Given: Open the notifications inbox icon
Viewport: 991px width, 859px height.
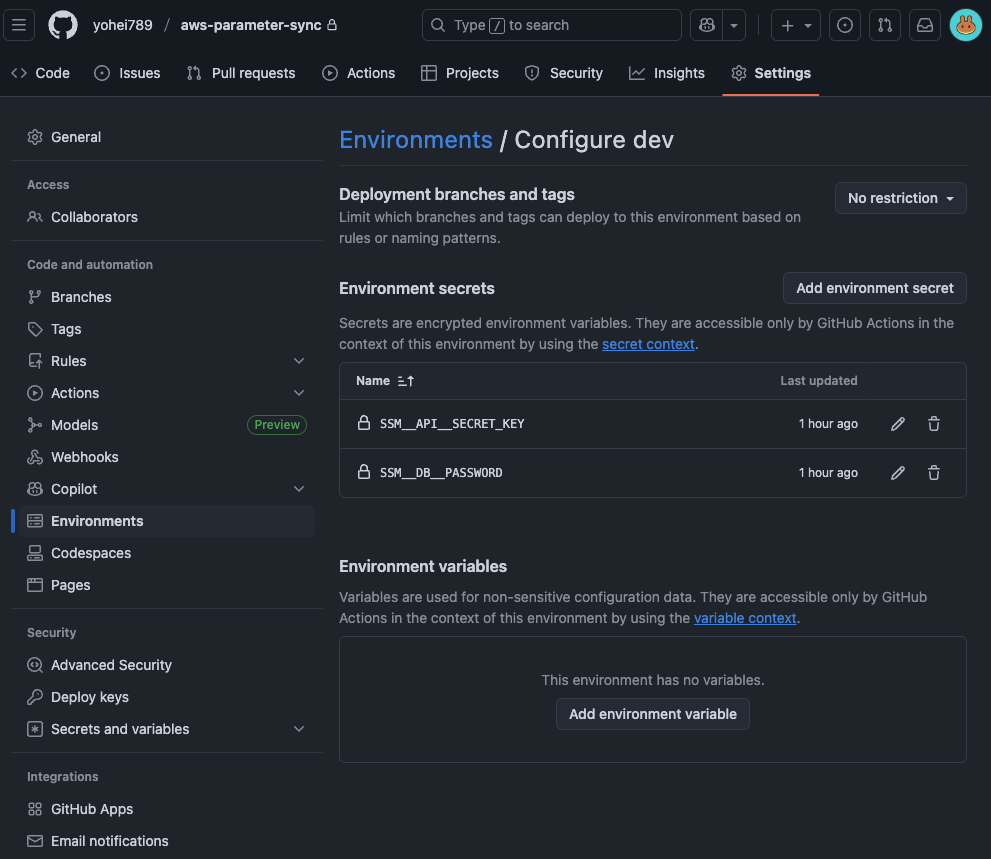Looking at the screenshot, I should (x=924, y=25).
